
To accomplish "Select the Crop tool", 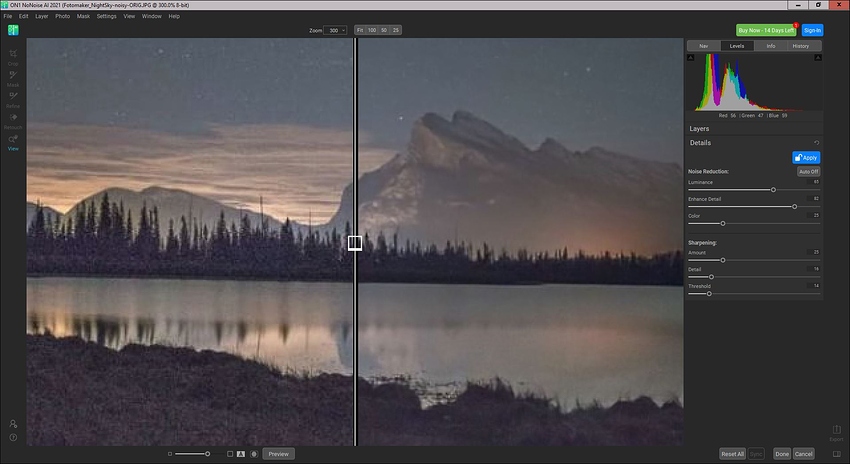I will click(x=13, y=56).
